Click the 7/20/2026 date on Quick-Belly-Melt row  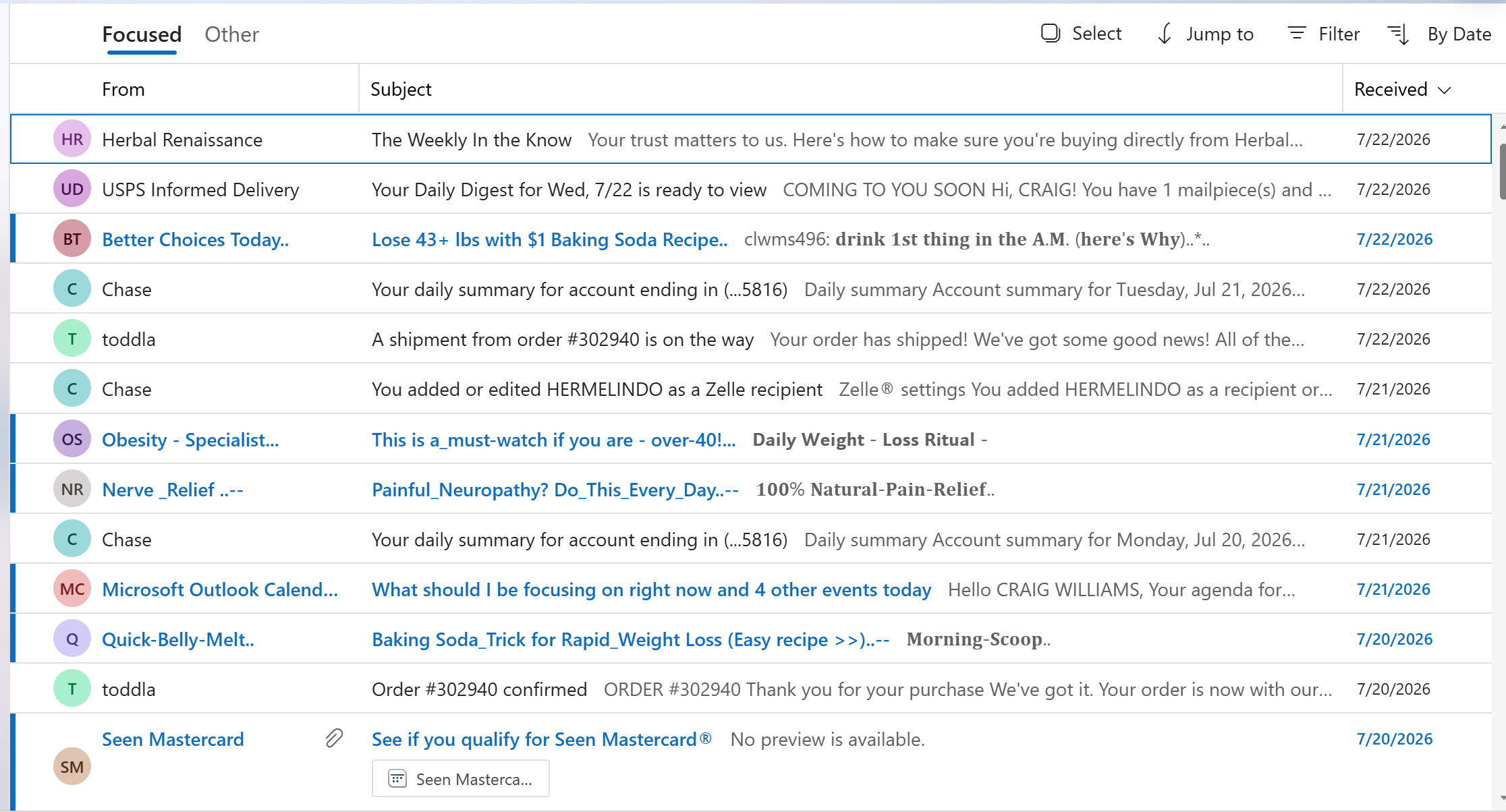1395,639
